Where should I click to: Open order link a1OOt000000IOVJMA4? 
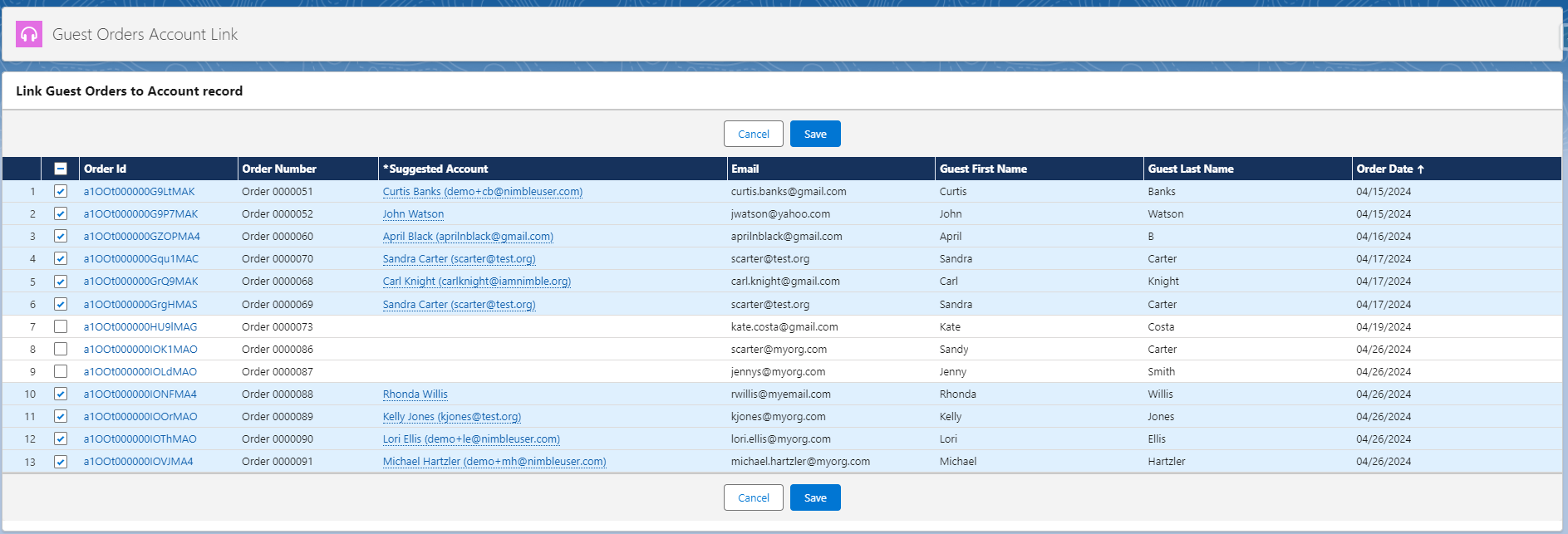click(x=138, y=461)
